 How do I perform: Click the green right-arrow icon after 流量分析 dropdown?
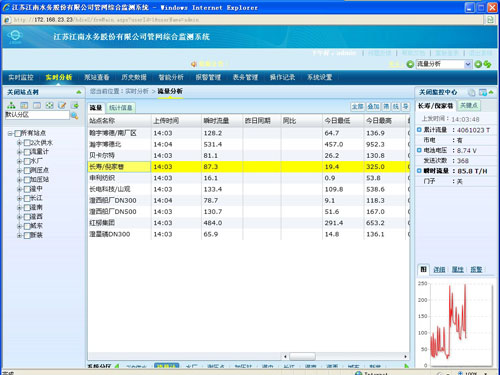coord(478,64)
